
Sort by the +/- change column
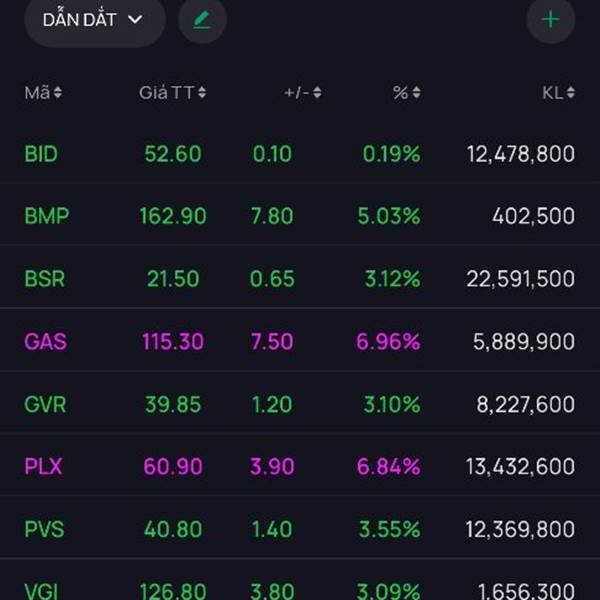point(303,93)
